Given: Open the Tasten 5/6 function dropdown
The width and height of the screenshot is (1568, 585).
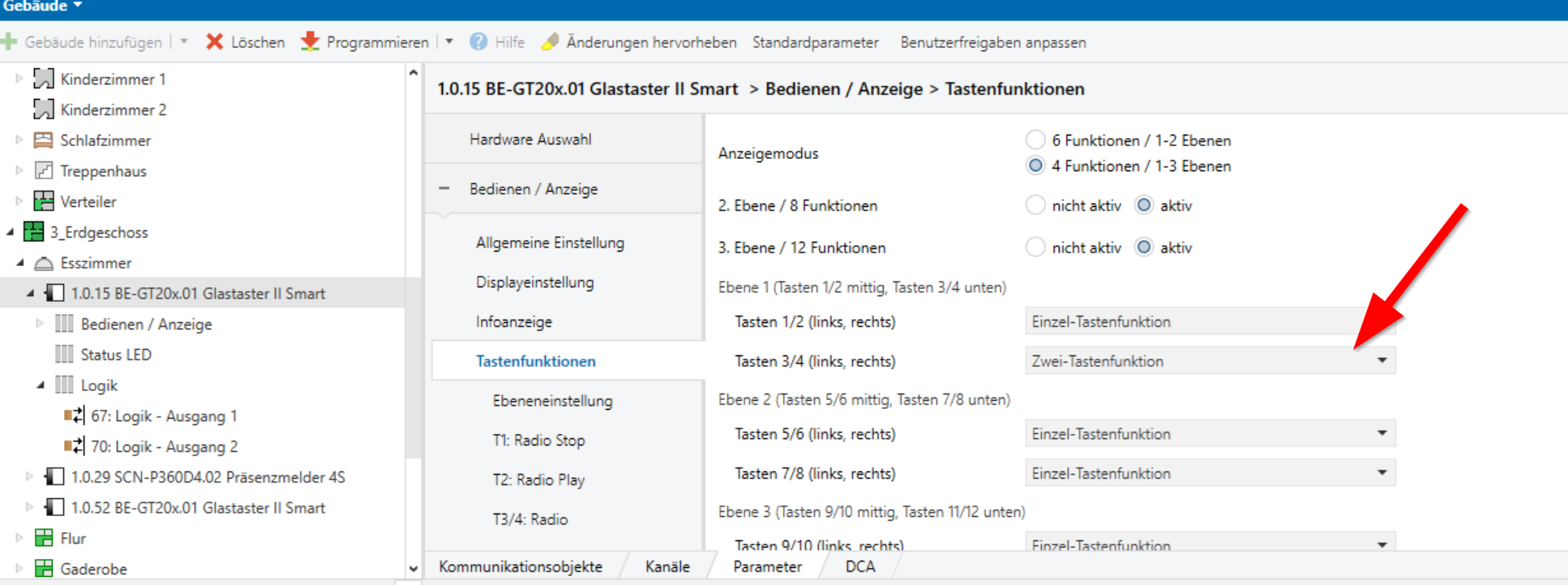Looking at the screenshot, I should point(1210,434).
